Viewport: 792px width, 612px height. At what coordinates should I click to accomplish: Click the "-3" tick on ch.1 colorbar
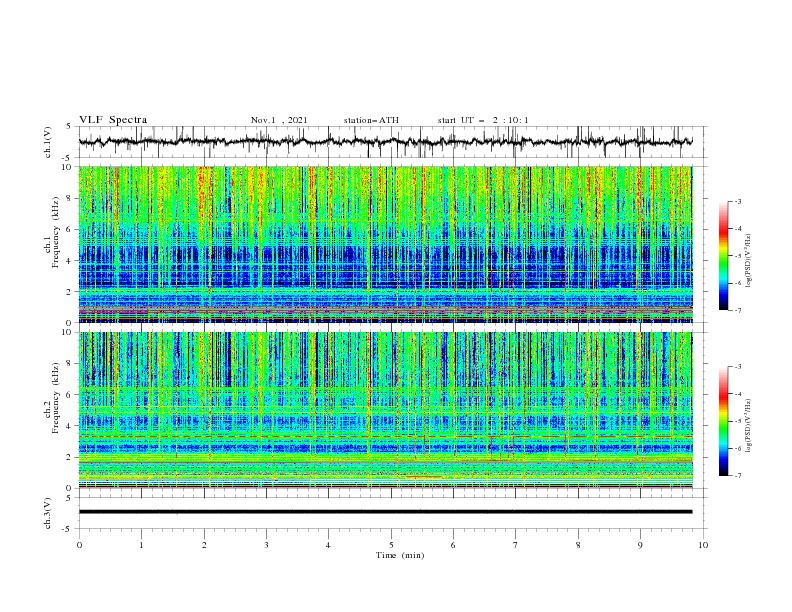pyautogui.click(x=737, y=201)
